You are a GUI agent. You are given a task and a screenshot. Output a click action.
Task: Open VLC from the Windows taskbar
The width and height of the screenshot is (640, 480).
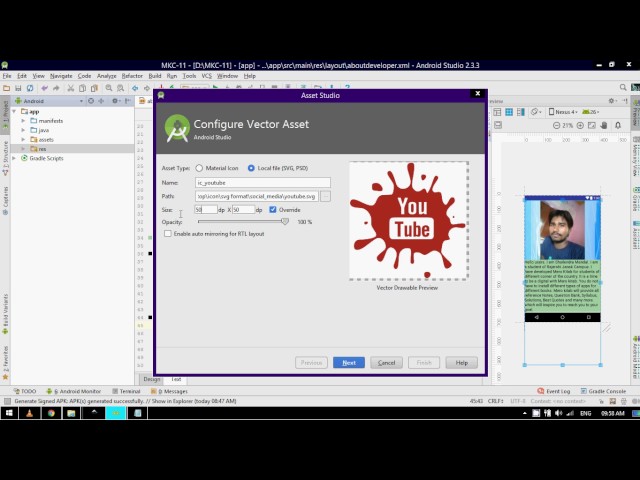[x=29, y=413]
